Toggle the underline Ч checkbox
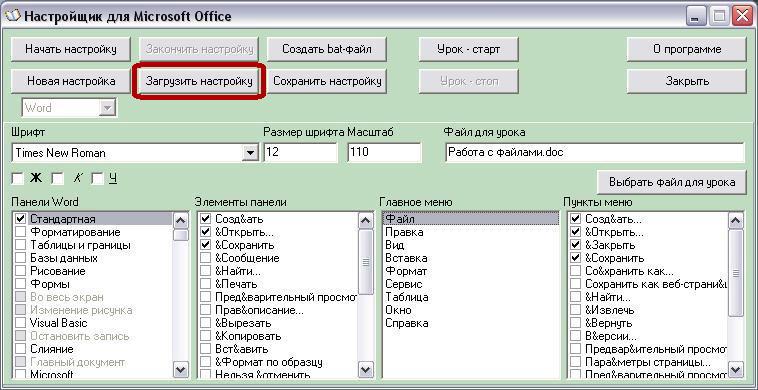This screenshot has height=390, width=758. (x=98, y=179)
